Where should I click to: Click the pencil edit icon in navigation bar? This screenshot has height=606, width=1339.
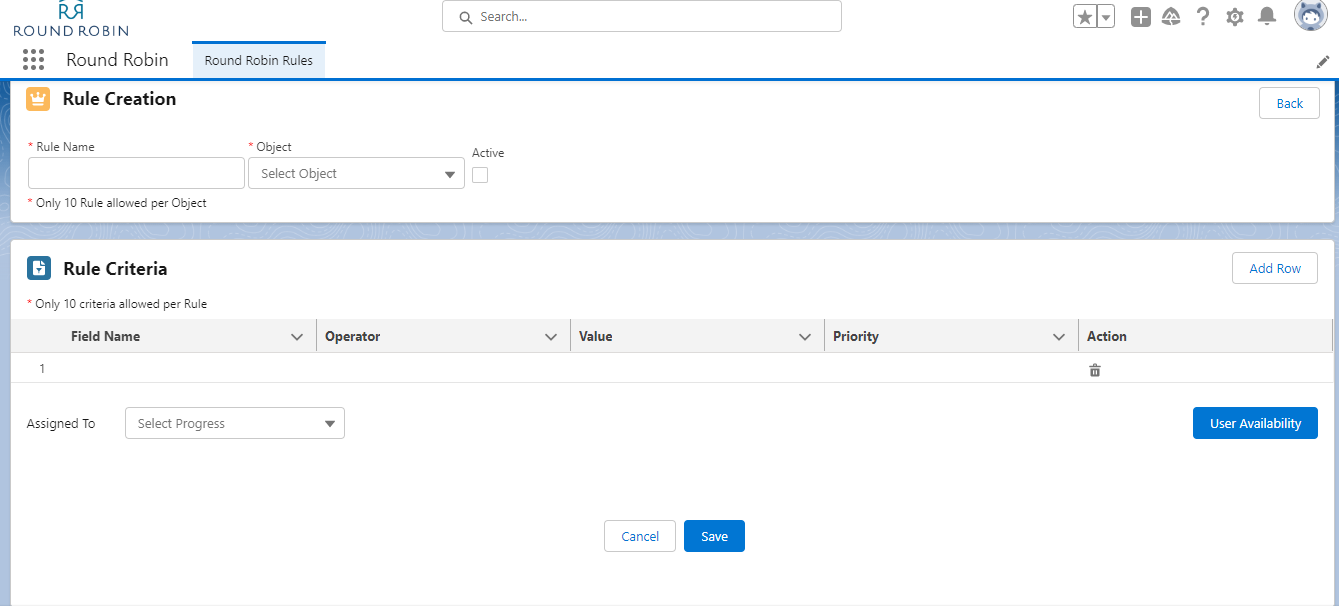(x=1322, y=62)
